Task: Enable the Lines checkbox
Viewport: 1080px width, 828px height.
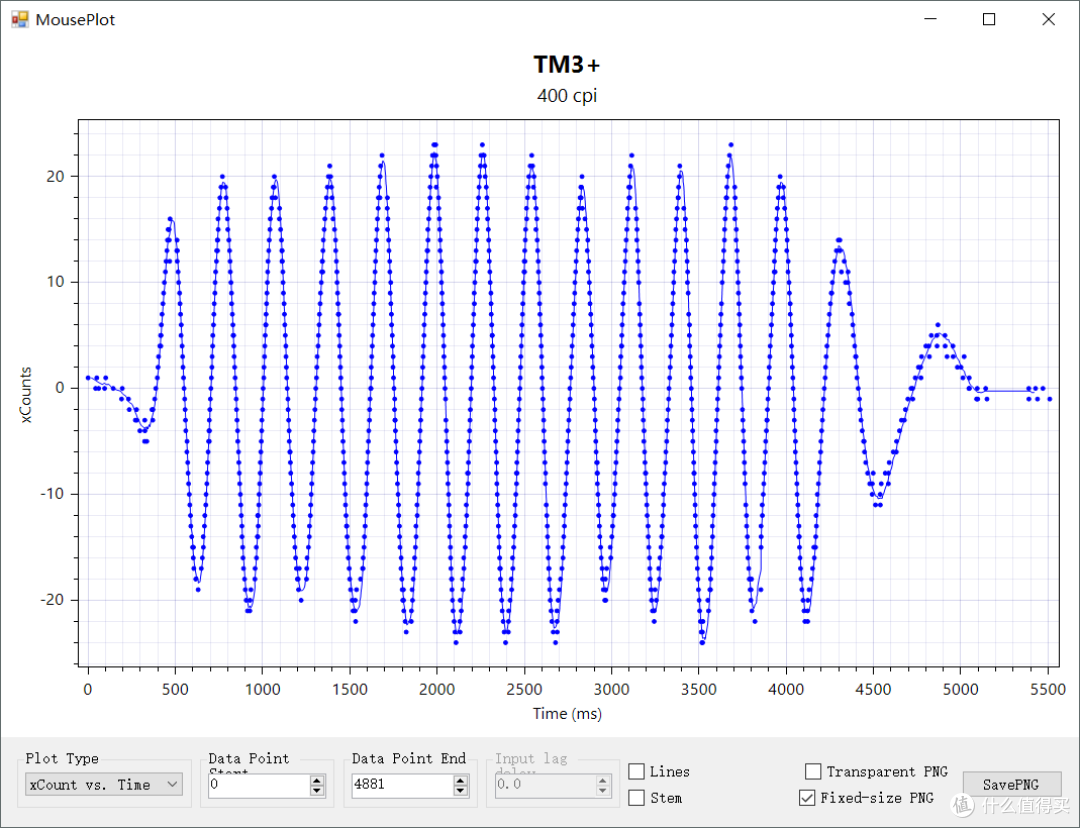Action: [x=637, y=772]
